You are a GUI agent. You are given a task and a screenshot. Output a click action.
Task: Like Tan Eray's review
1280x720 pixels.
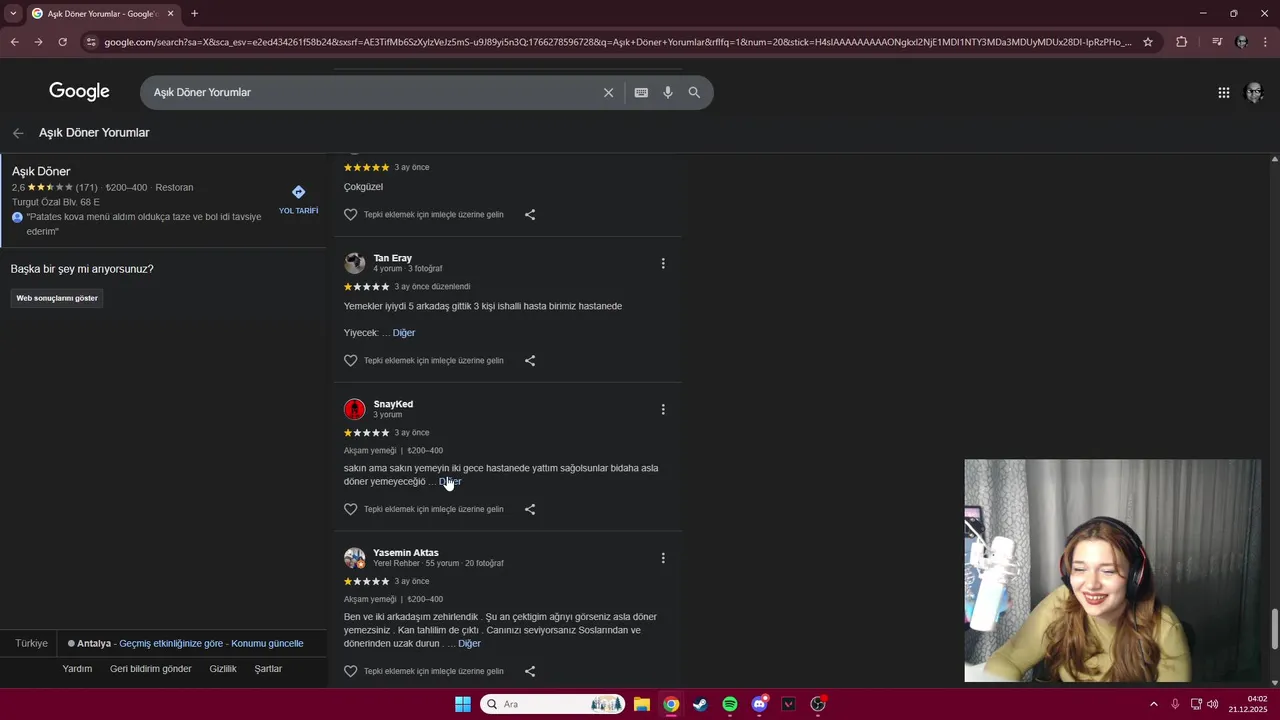click(351, 361)
